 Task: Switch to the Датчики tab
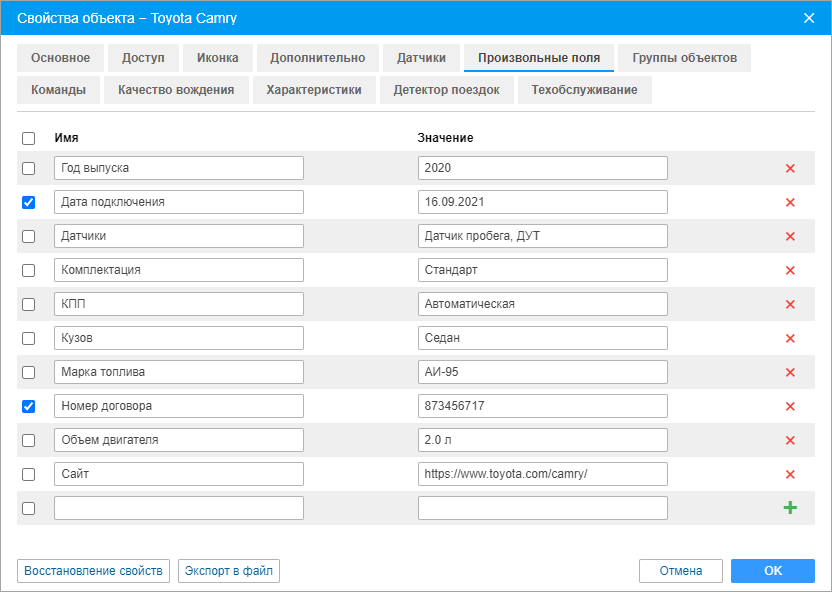click(421, 58)
